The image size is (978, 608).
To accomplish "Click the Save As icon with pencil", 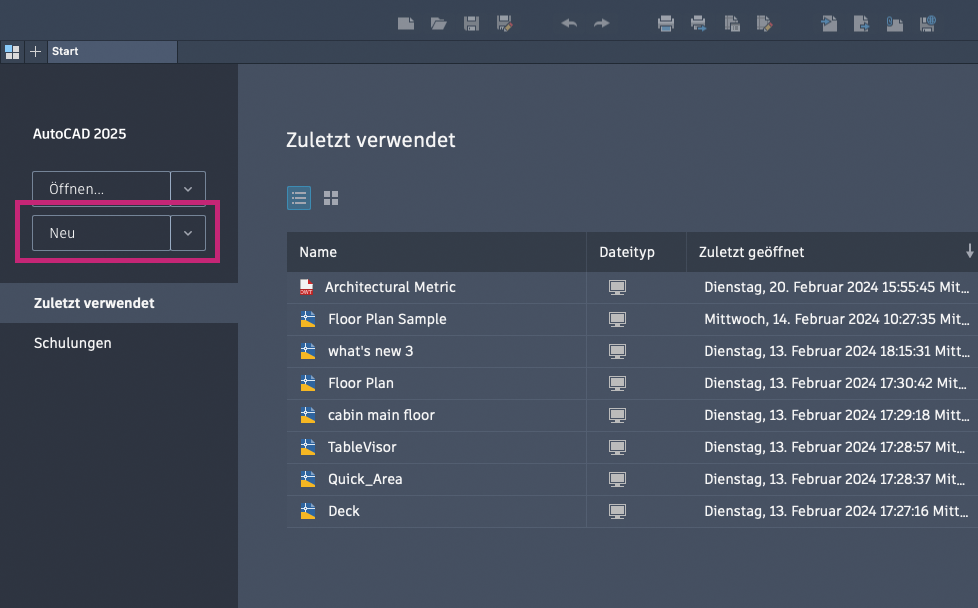I will pos(504,23).
